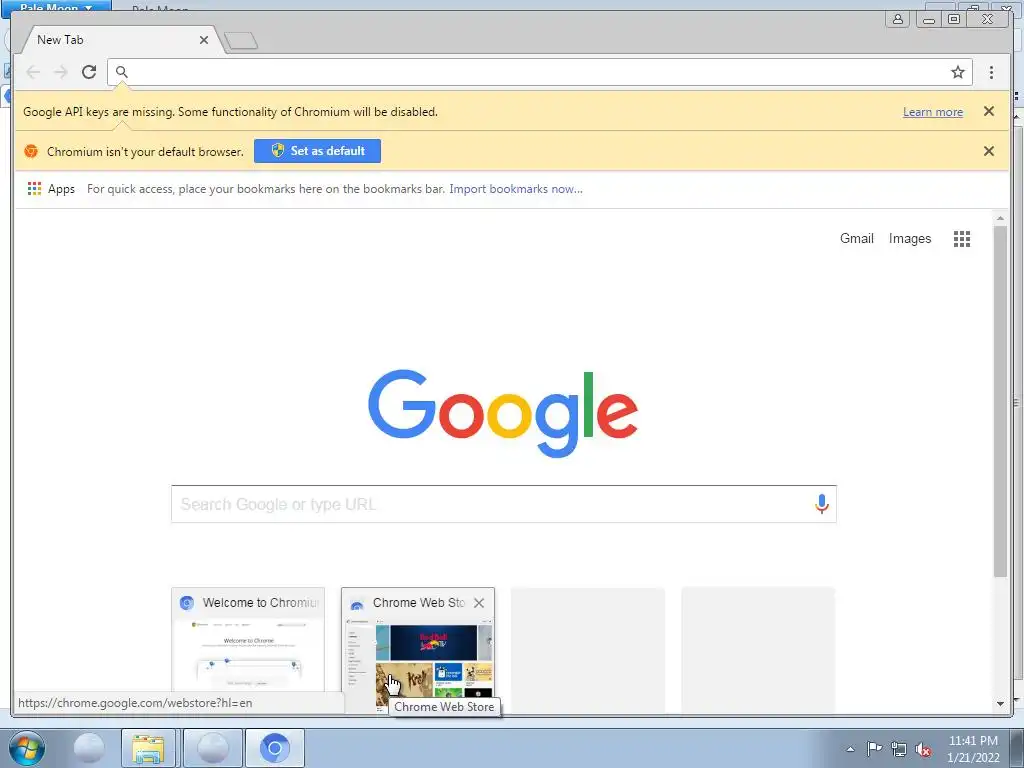The height and width of the screenshot is (768, 1024).
Task: Set Chromium as default browser
Action: [x=317, y=151]
